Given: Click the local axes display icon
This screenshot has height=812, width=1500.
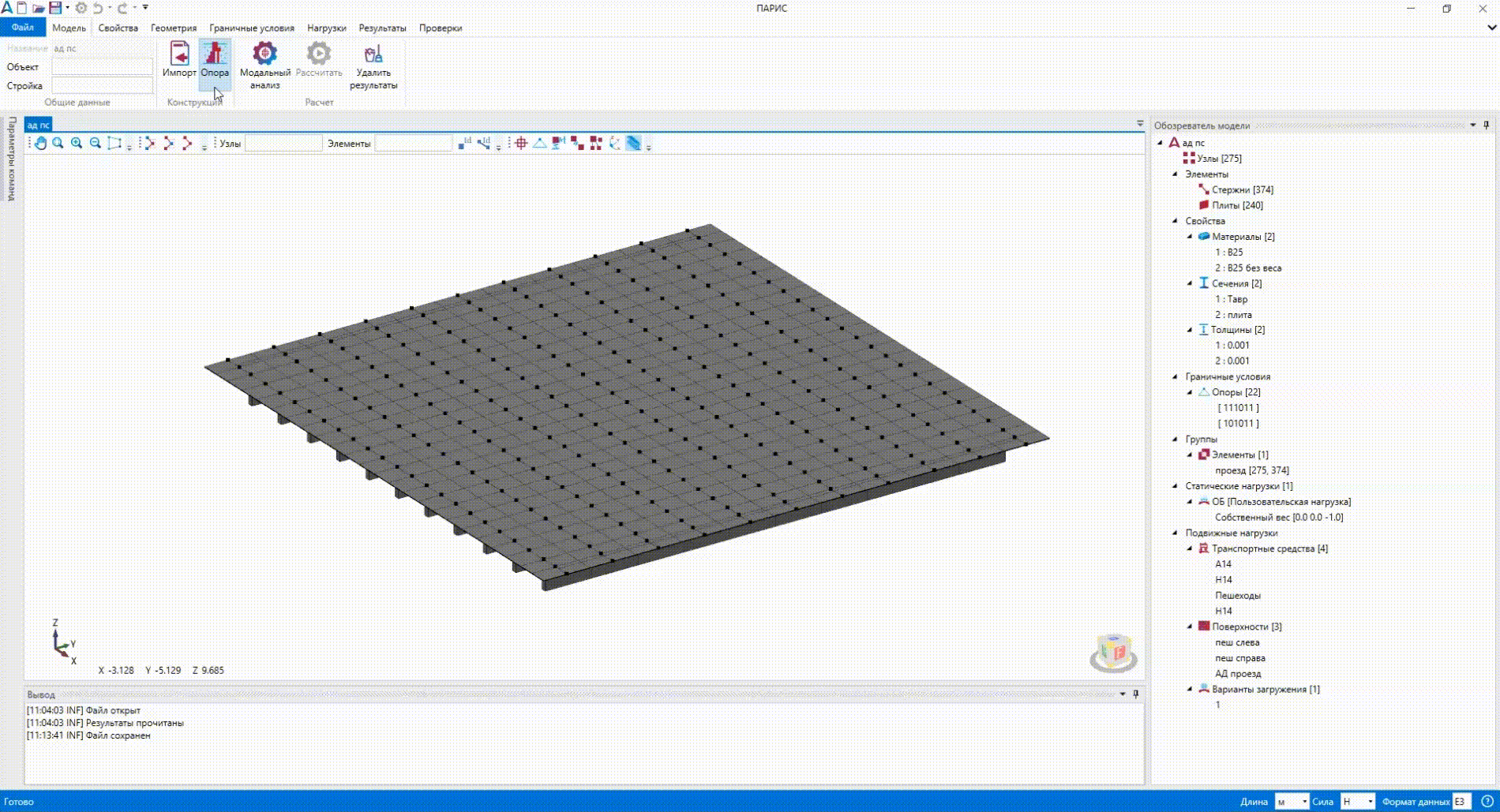Looking at the screenshot, I should (x=615, y=143).
